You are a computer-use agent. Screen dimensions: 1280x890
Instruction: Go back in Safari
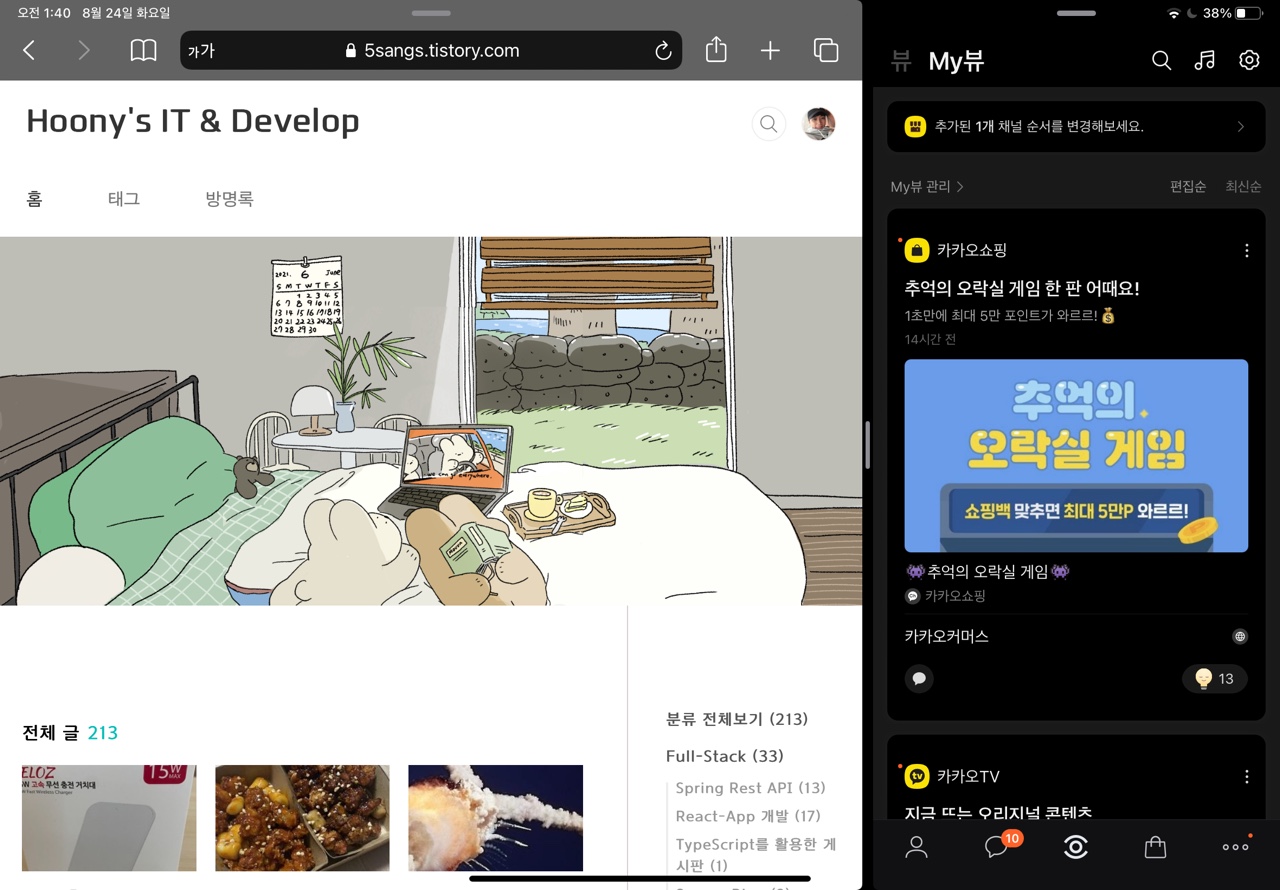click(29, 50)
